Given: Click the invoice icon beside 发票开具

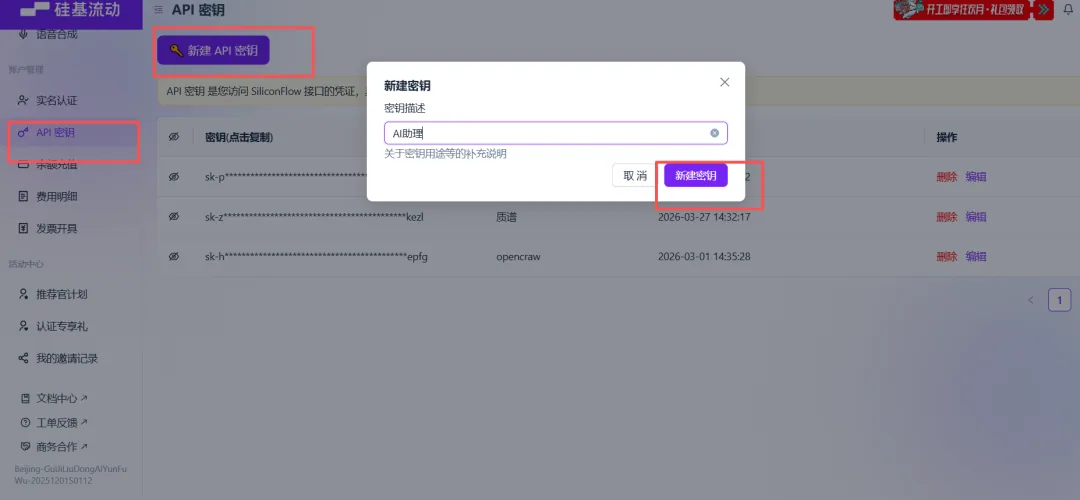Looking at the screenshot, I should coord(23,229).
